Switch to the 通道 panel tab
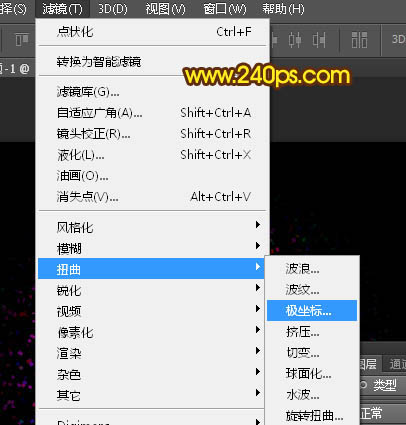Viewport: 406px width, 425px height. coord(396,364)
